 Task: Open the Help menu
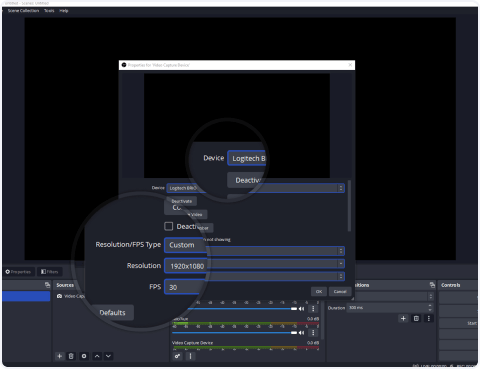pyautogui.click(x=64, y=11)
